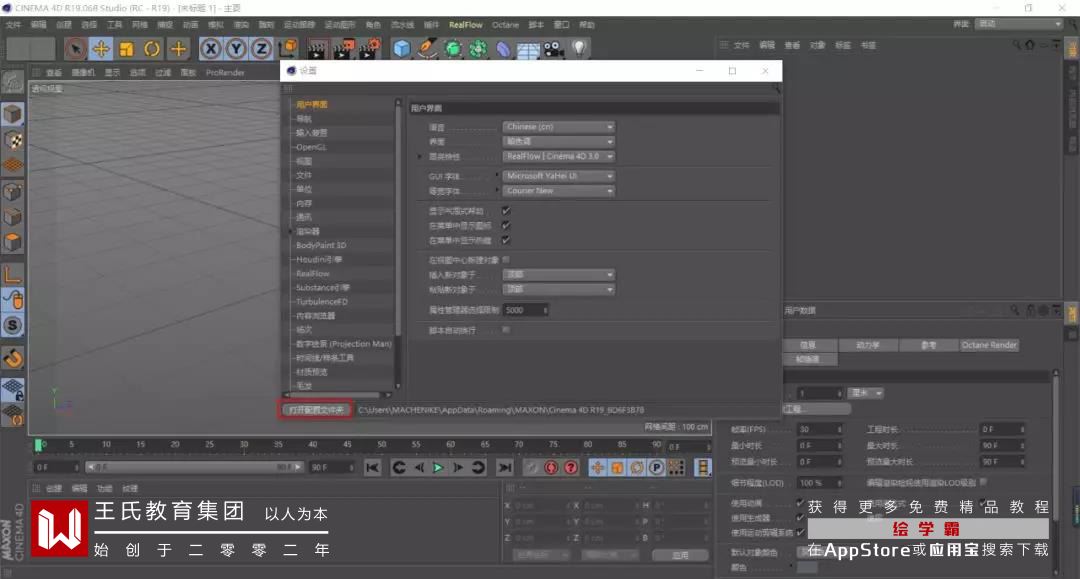Open the RealFlow | Cinema 4D 3.0 dropdown
The height and width of the screenshot is (579, 1080).
point(559,156)
